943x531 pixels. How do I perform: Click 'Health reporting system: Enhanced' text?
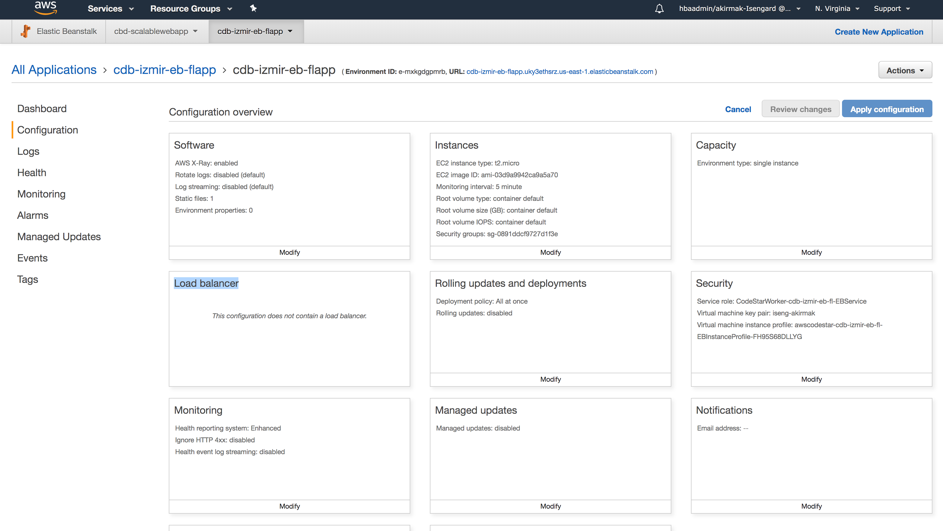click(228, 428)
